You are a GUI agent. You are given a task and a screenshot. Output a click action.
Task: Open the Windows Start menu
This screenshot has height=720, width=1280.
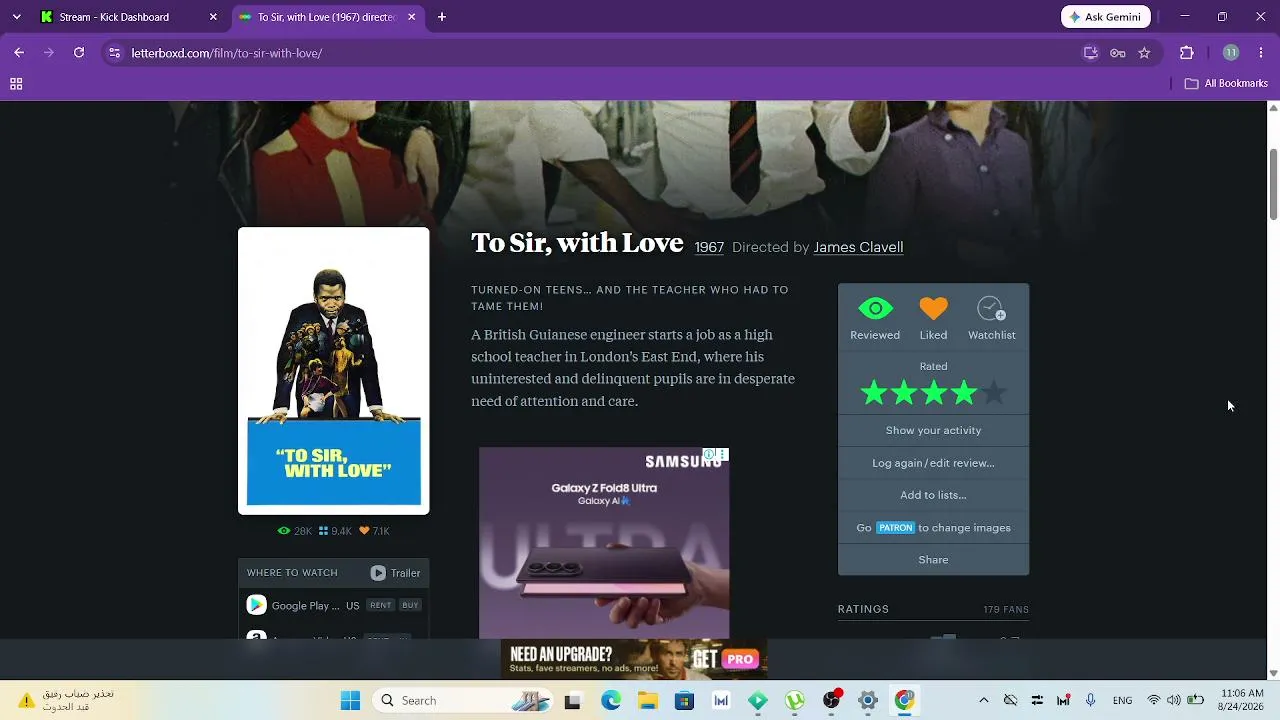[350, 701]
